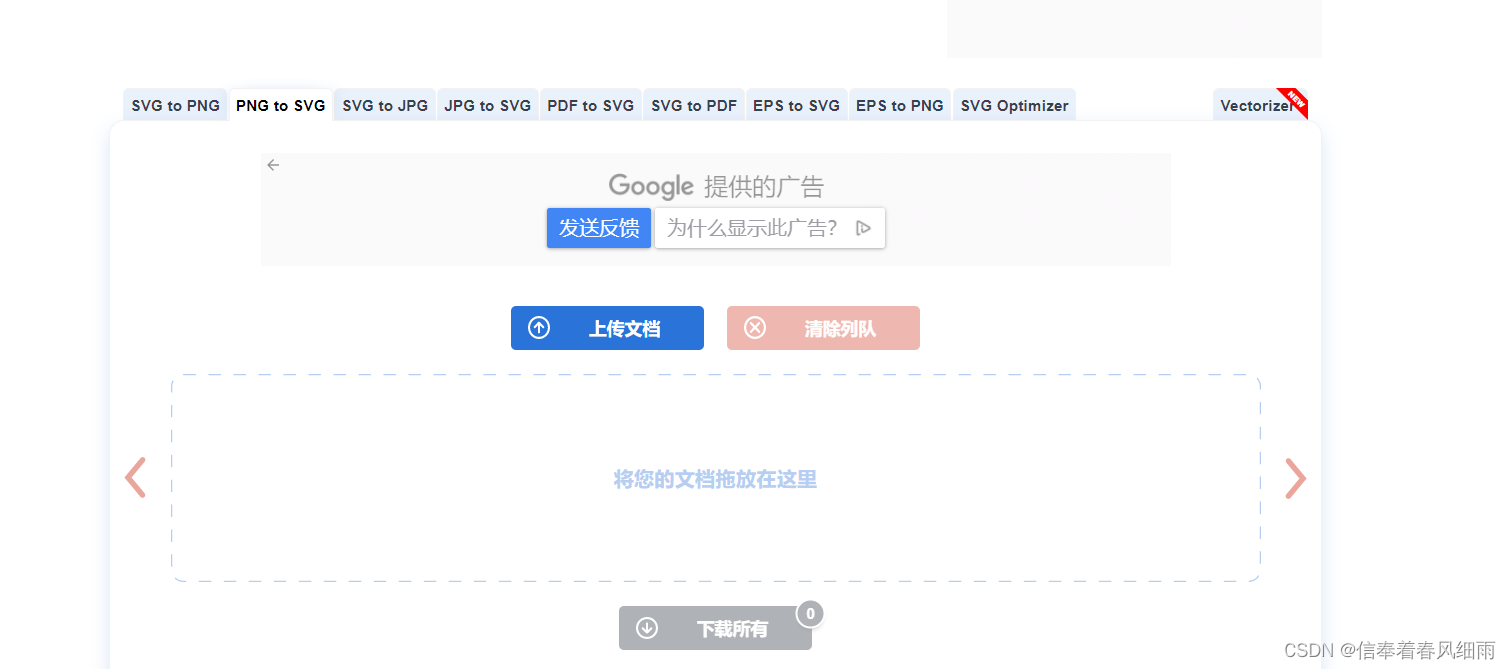Image resolution: width=1511 pixels, height=669 pixels.
Task: Click the 发送反馈 feedback button
Action: click(598, 228)
